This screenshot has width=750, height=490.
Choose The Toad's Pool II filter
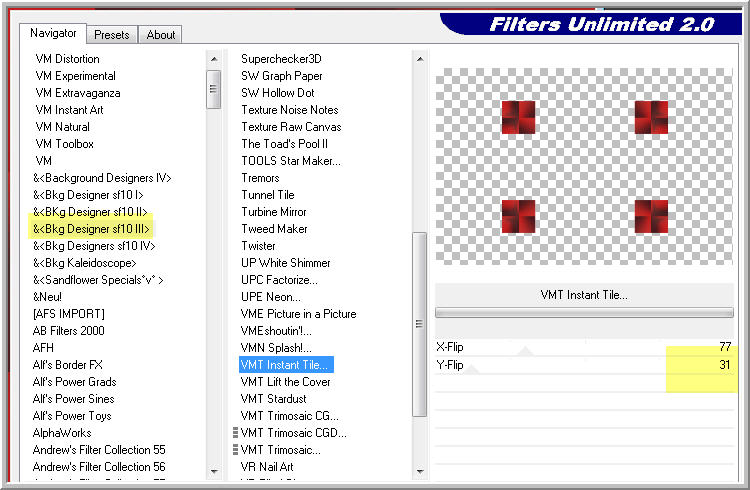coord(284,144)
